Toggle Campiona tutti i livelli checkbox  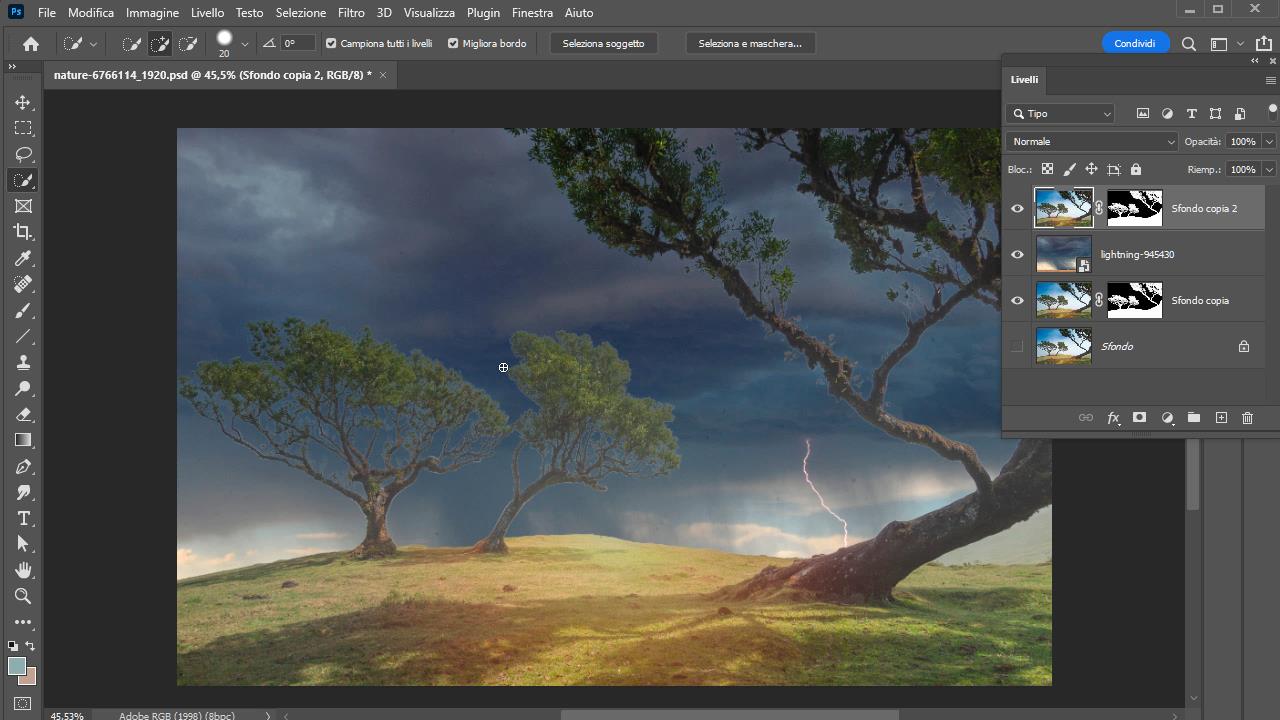[x=331, y=44]
